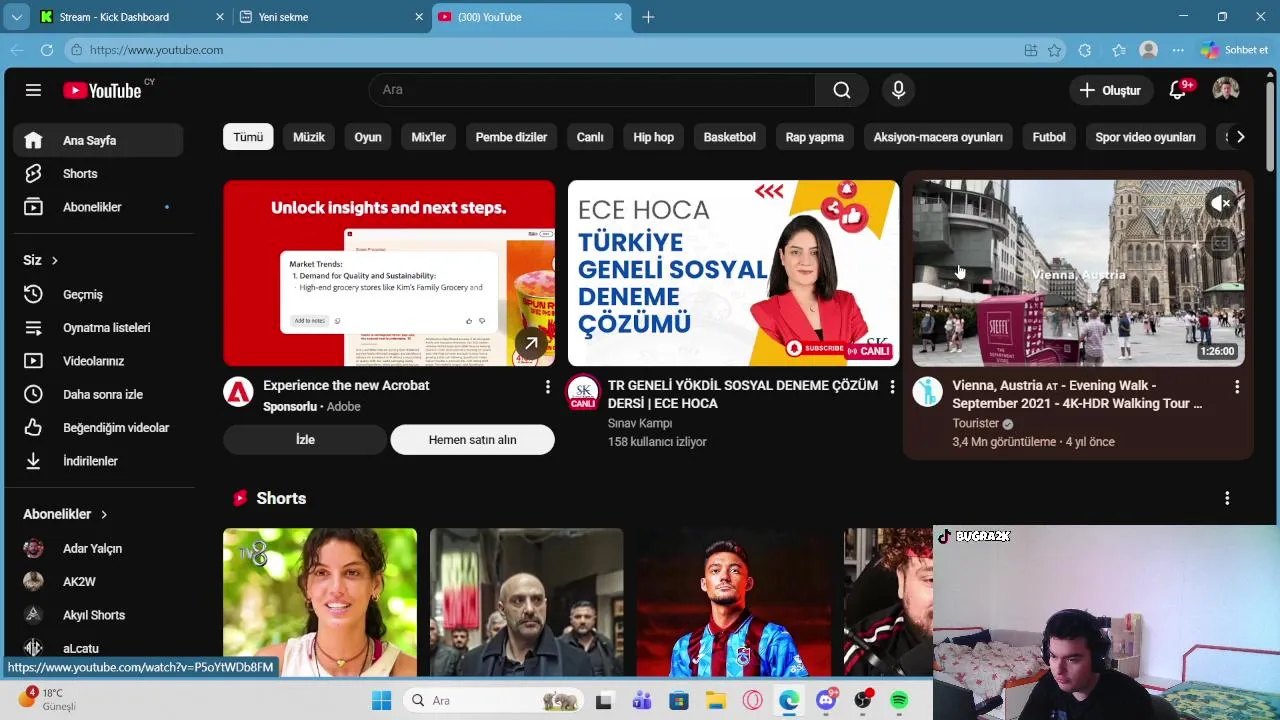Go to the YouTube logo home link
Image resolution: width=1280 pixels, height=720 pixels.
coord(102,91)
